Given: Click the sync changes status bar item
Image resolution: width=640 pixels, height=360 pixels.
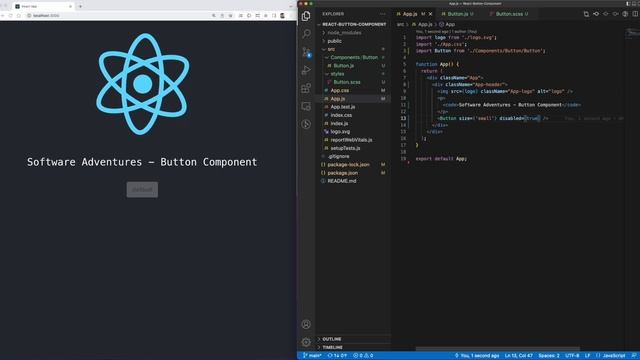Looking at the screenshot, I should 337,356.
